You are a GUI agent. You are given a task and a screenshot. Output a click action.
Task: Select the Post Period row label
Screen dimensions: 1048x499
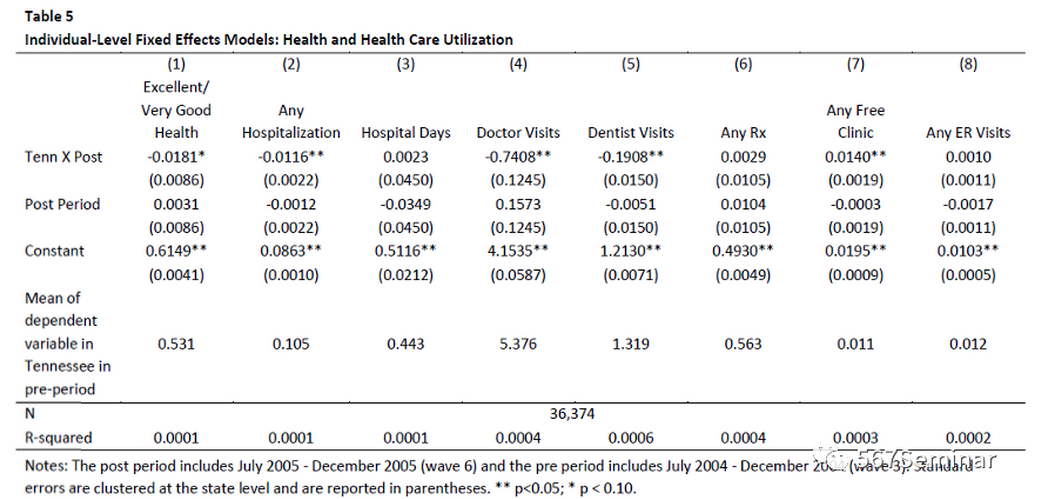click(x=62, y=204)
